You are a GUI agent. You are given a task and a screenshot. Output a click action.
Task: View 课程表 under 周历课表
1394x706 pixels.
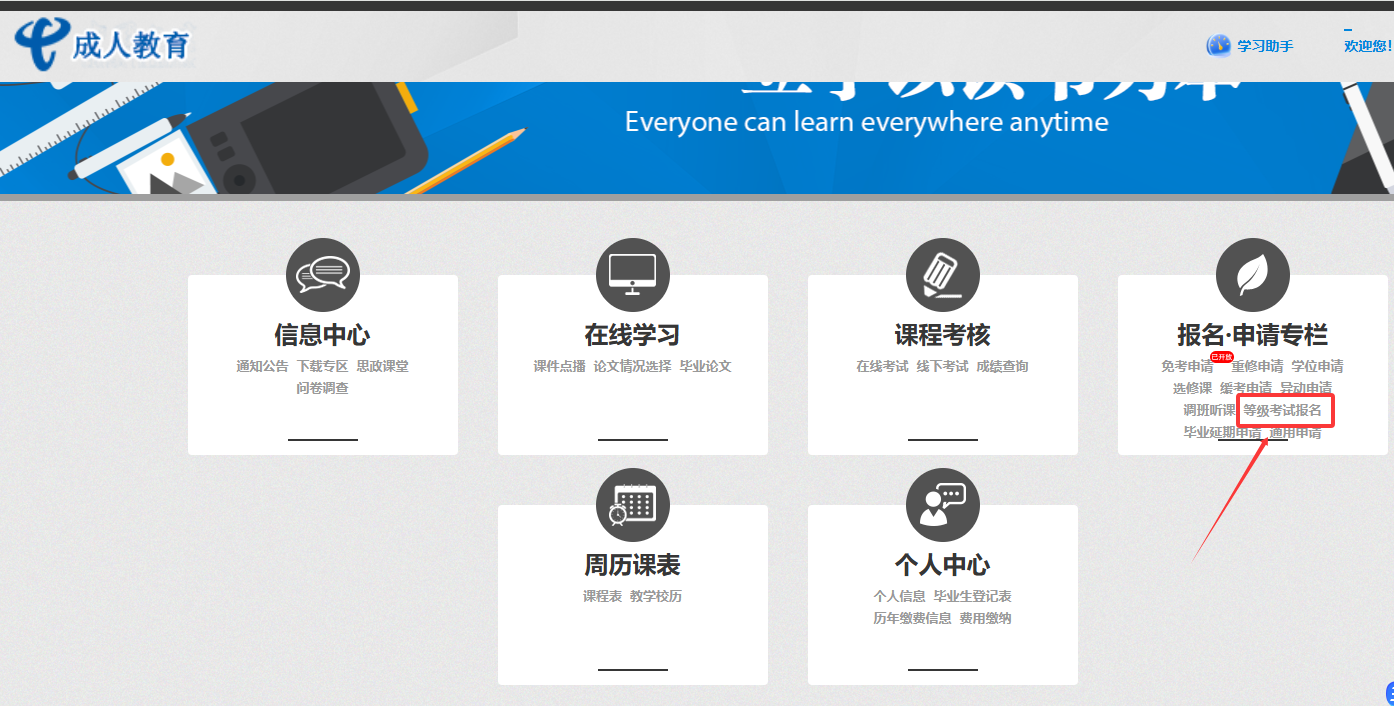pyautogui.click(x=602, y=596)
